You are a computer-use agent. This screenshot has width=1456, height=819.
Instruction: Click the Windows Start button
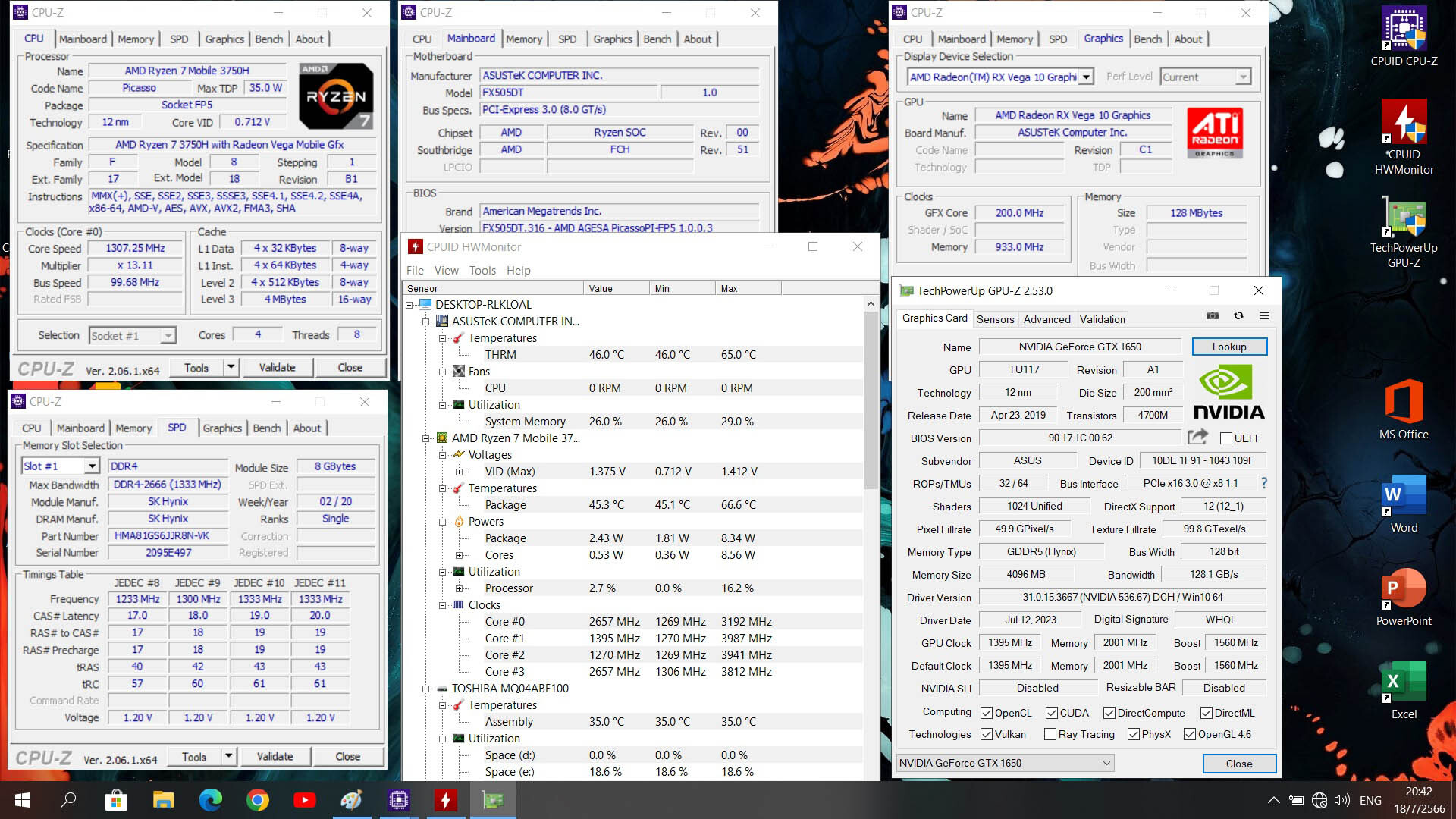(22, 800)
